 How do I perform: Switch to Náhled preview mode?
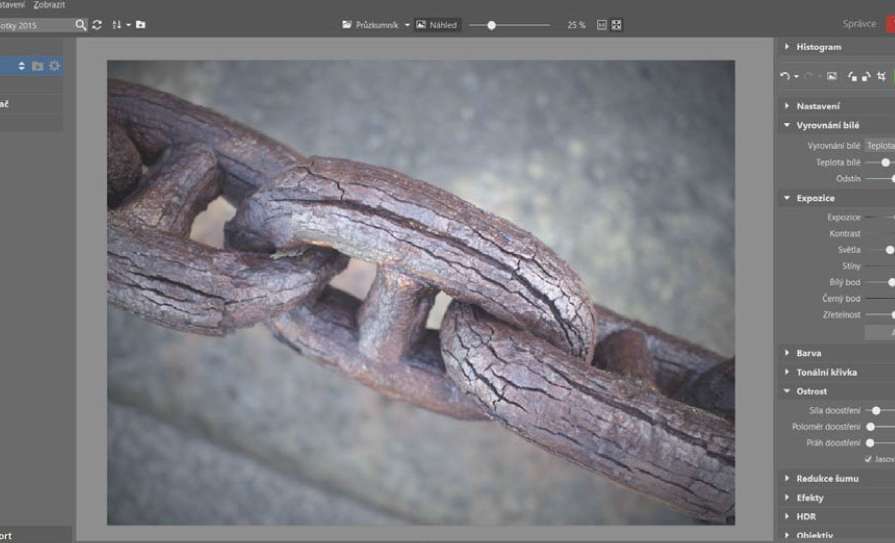(437, 25)
